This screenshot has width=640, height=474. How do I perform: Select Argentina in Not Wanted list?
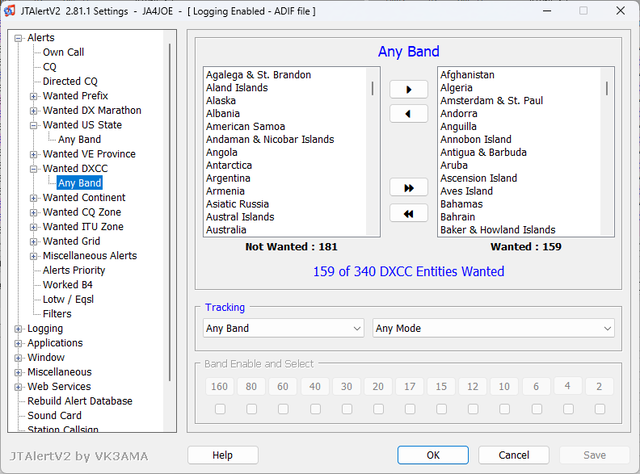point(228,178)
